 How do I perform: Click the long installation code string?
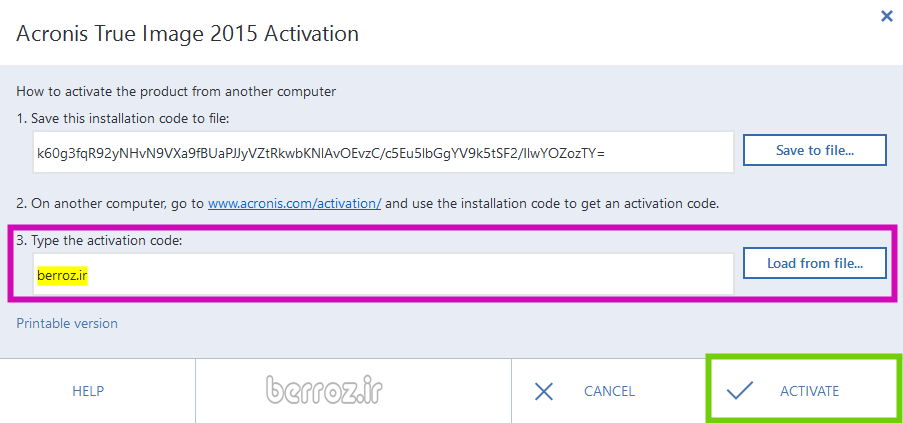coord(320,152)
